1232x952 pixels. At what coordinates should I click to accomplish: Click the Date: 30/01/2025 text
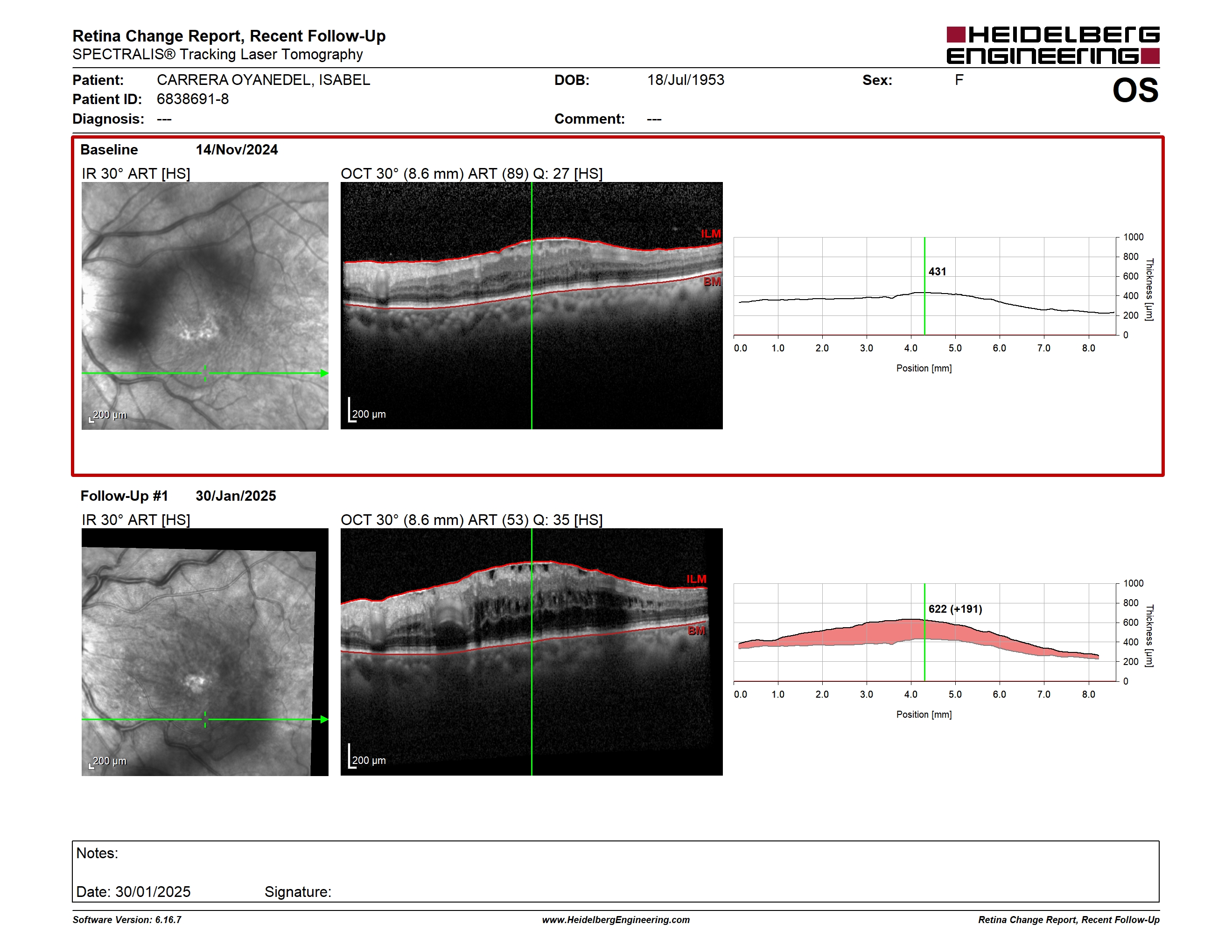click(x=133, y=892)
